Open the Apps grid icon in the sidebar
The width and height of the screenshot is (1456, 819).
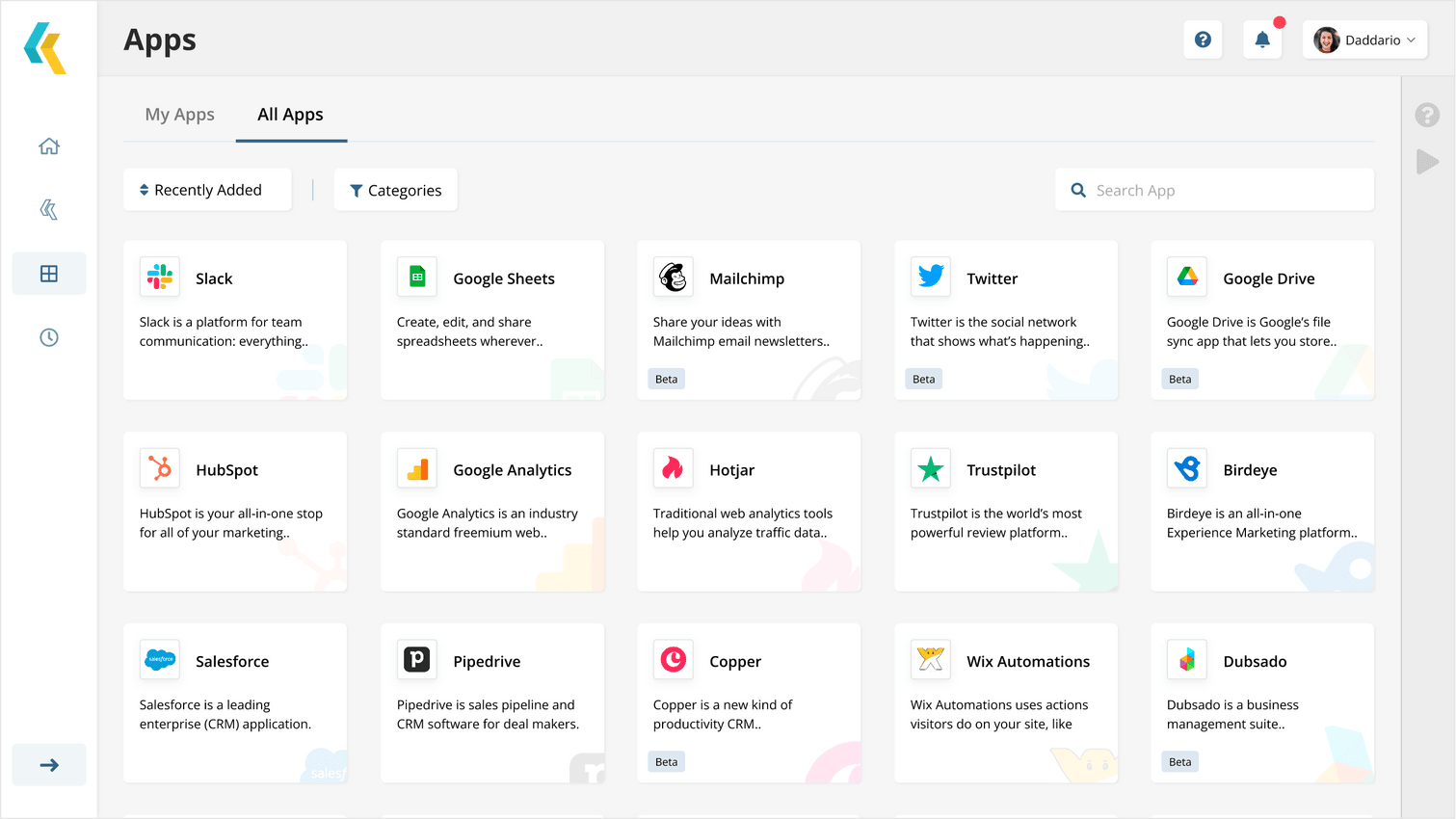[x=48, y=273]
